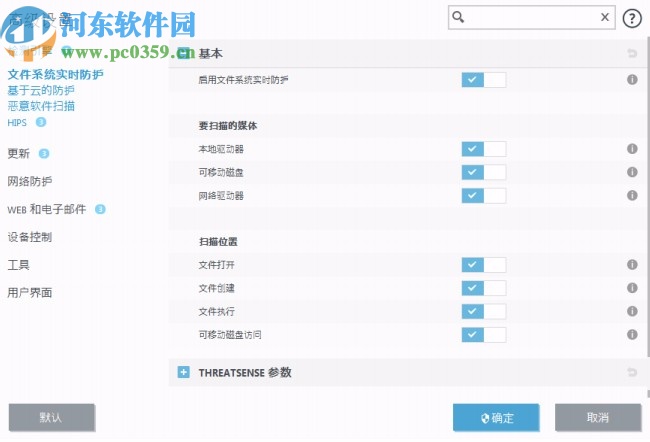Click the badge next to WEB 和电子邮件
The image size is (650, 442).
[100, 209]
